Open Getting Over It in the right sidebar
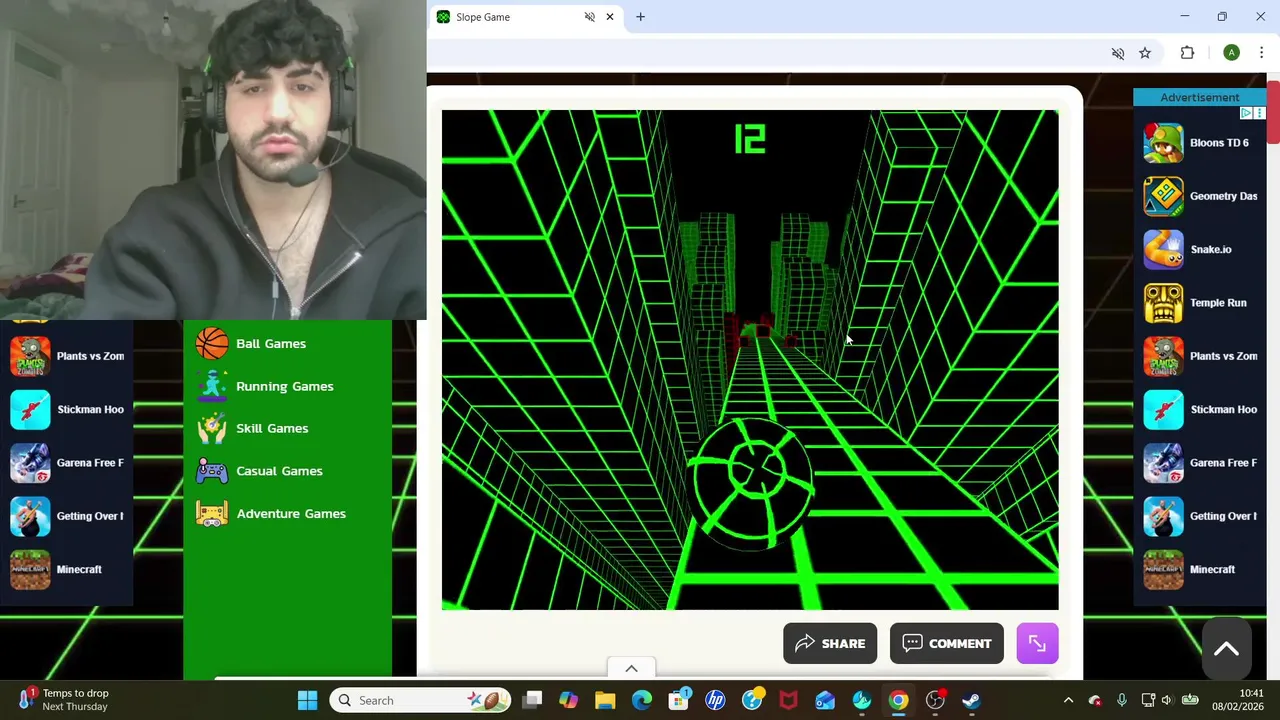Screen dimensions: 1280x720 click(x=1200, y=516)
